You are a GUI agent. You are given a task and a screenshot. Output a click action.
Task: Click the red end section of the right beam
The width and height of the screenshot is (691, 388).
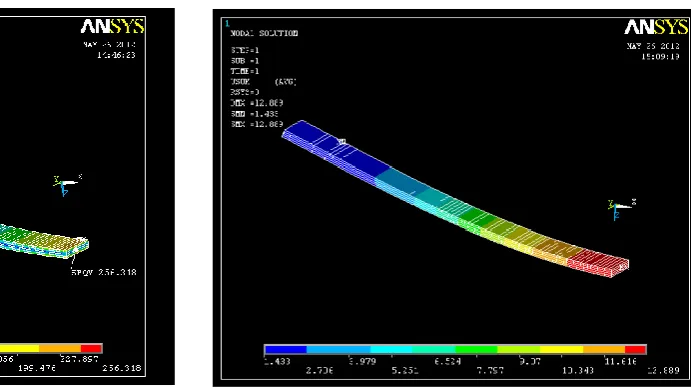click(597, 262)
